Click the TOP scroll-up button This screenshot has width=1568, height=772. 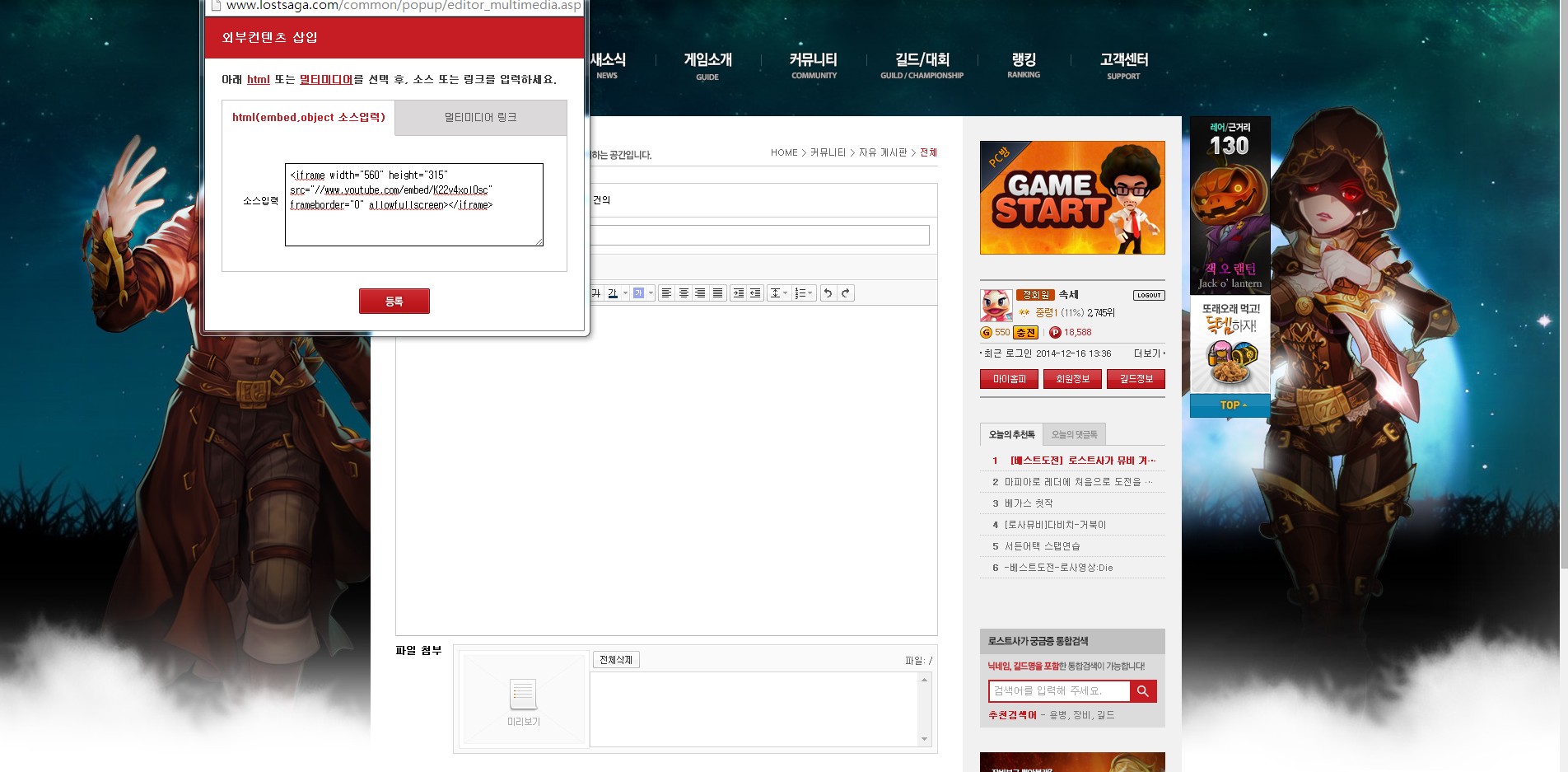click(1230, 405)
